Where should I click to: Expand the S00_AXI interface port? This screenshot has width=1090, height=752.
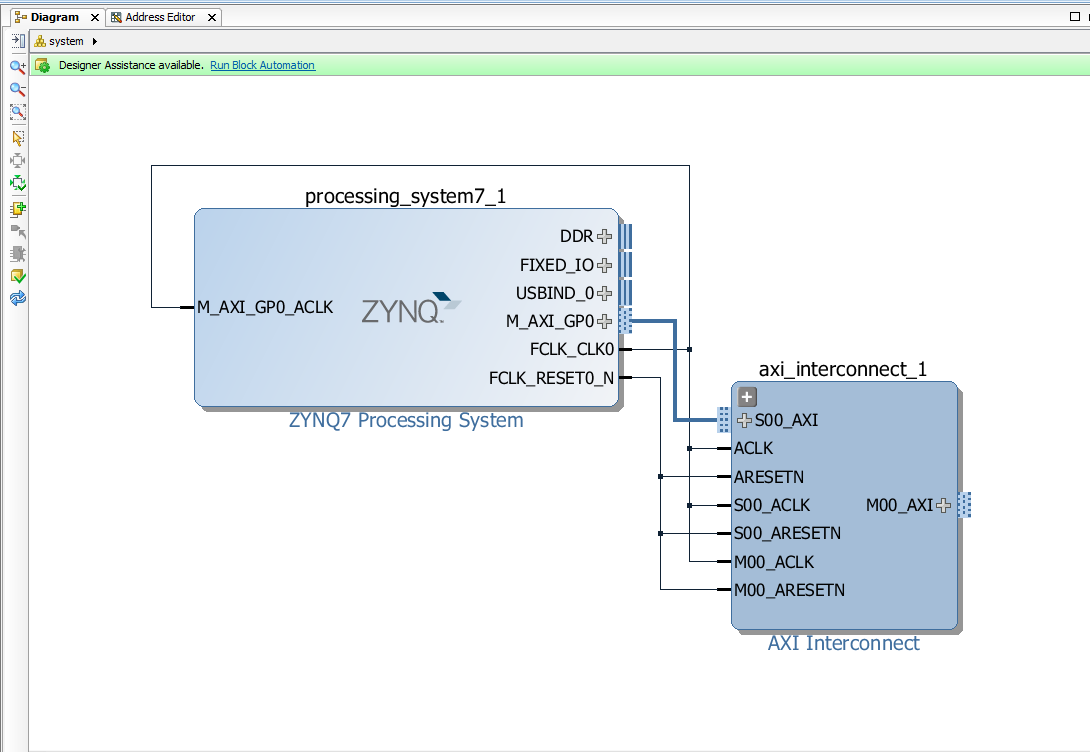(743, 420)
